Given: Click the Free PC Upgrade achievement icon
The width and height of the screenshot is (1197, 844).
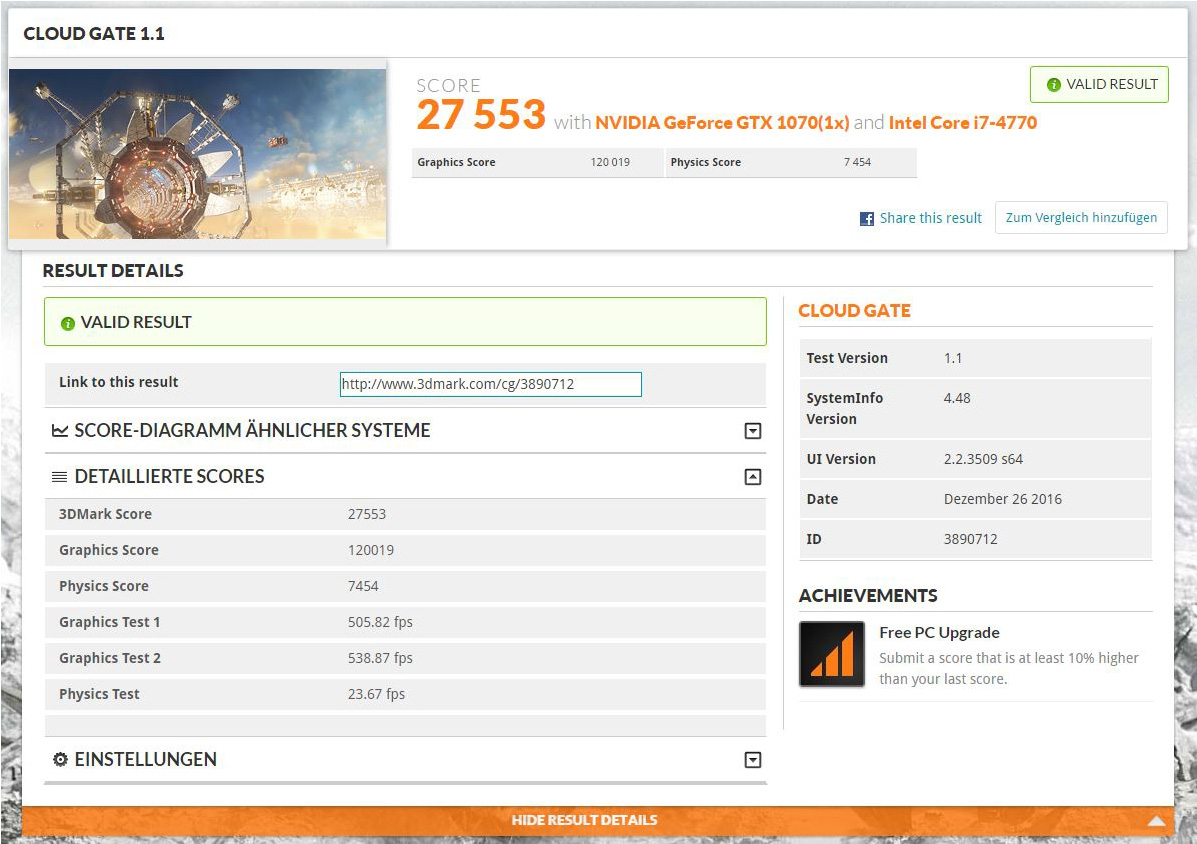Looking at the screenshot, I should pyautogui.click(x=831, y=654).
